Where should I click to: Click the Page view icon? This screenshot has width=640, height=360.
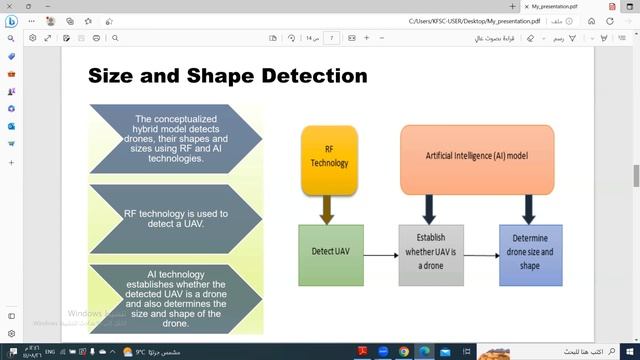click(x=273, y=38)
